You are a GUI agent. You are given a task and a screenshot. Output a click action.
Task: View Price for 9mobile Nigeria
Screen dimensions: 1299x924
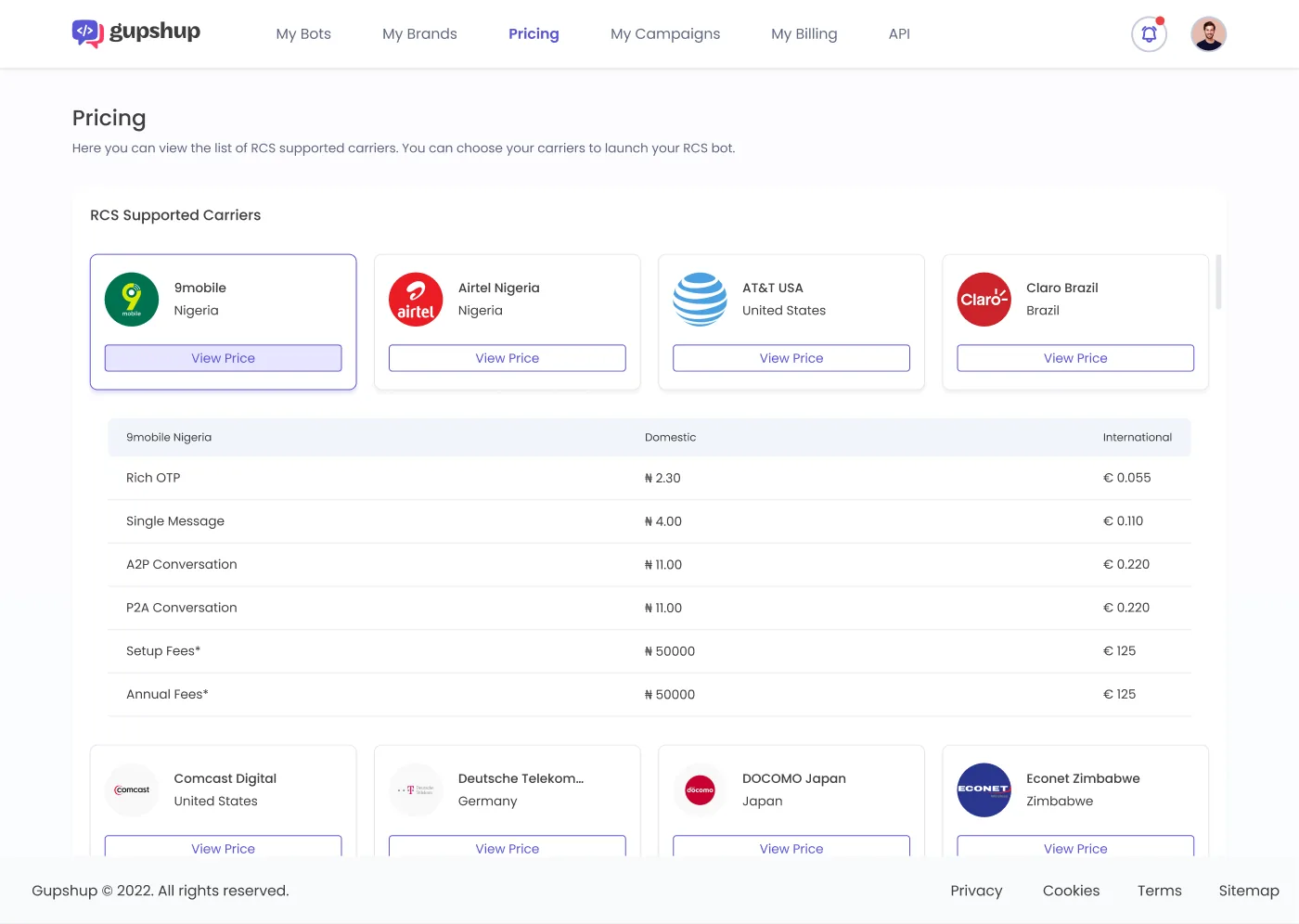[223, 358]
